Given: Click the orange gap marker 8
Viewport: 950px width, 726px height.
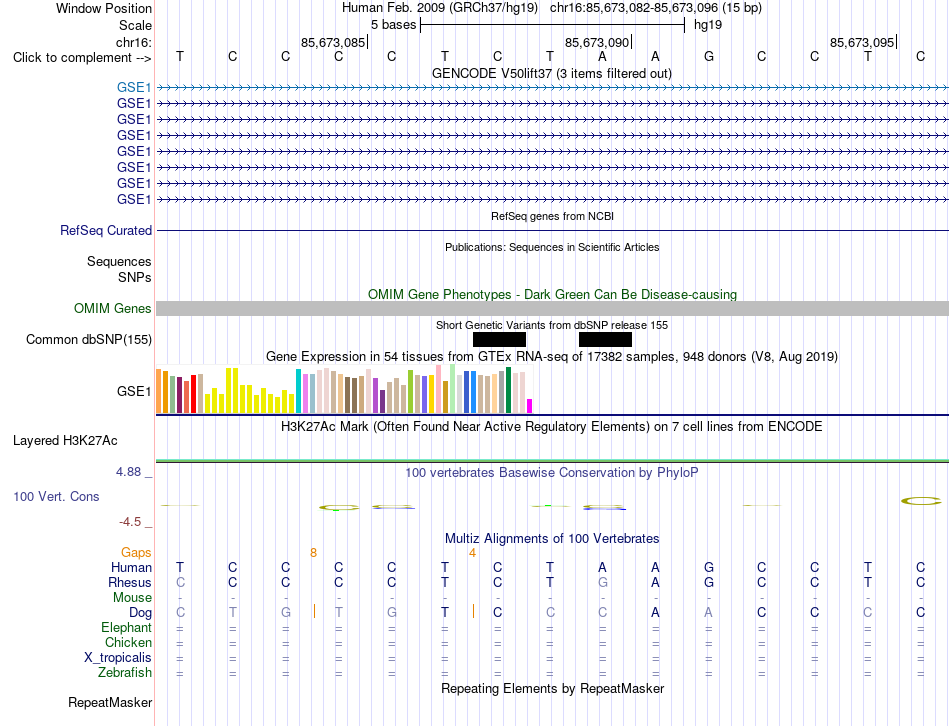Looking at the screenshot, I should pos(313,553).
